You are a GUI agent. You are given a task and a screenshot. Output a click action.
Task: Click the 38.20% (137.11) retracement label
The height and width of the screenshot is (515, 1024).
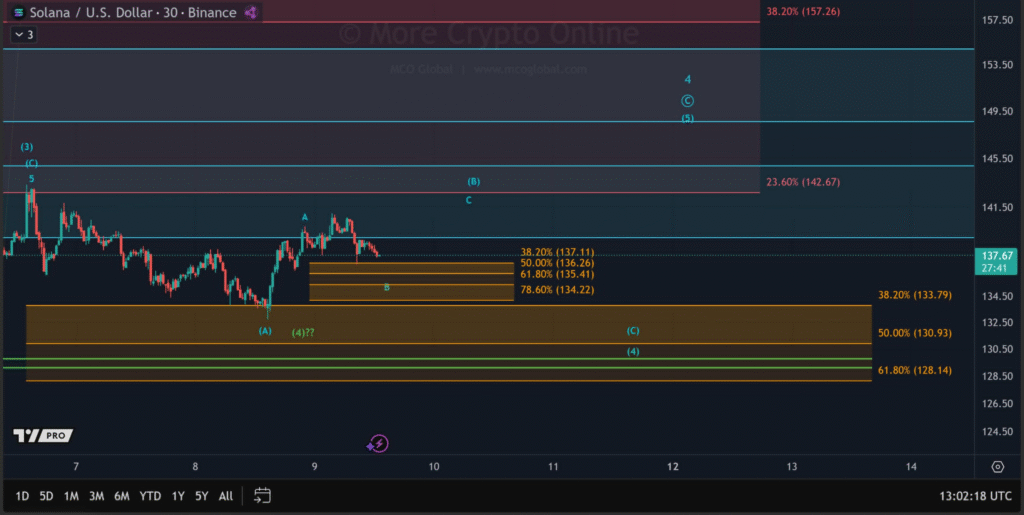pos(557,252)
